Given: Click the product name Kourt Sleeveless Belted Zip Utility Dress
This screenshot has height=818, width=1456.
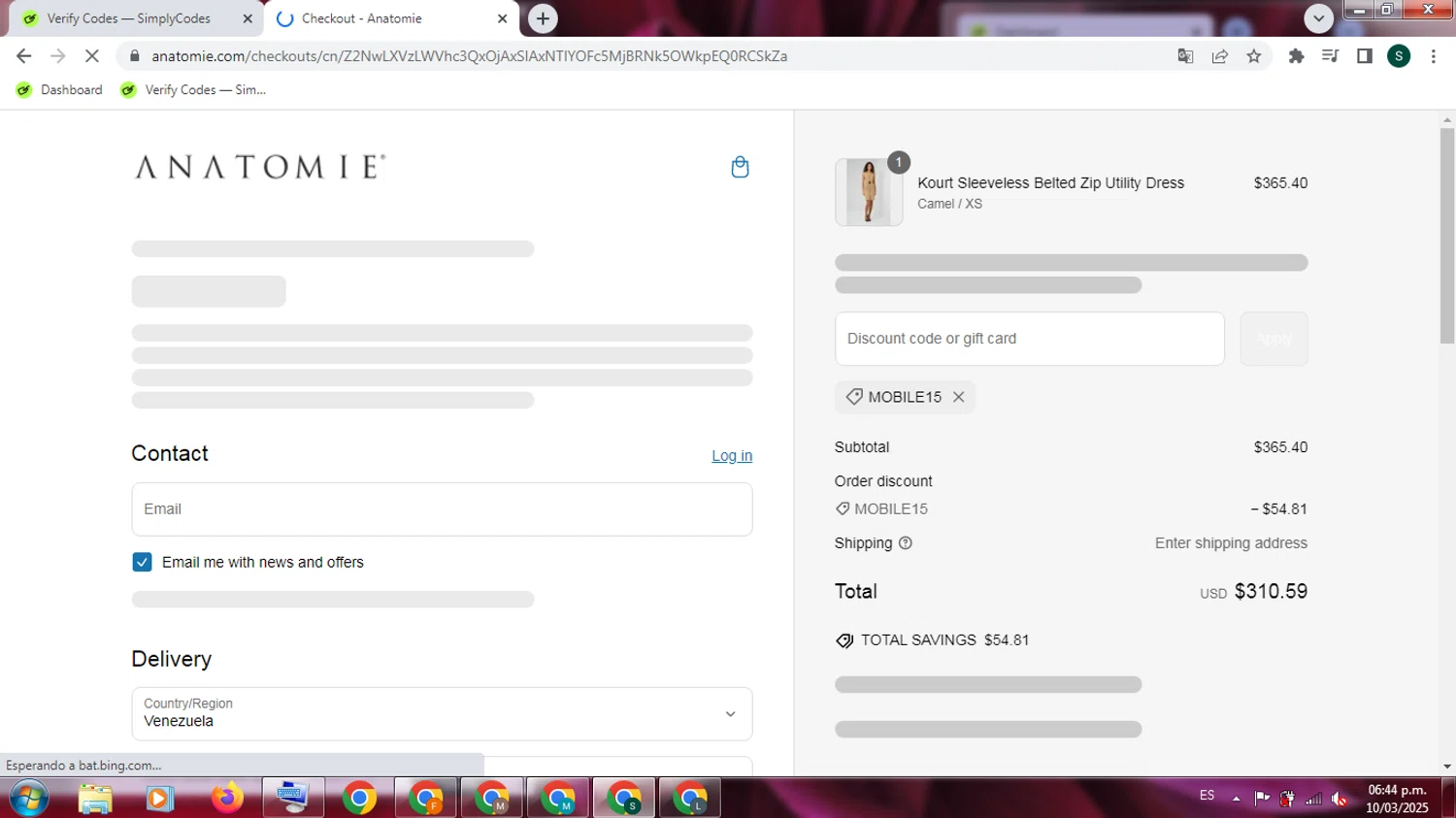Looking at the screenshot, I should pos(1050,182).
